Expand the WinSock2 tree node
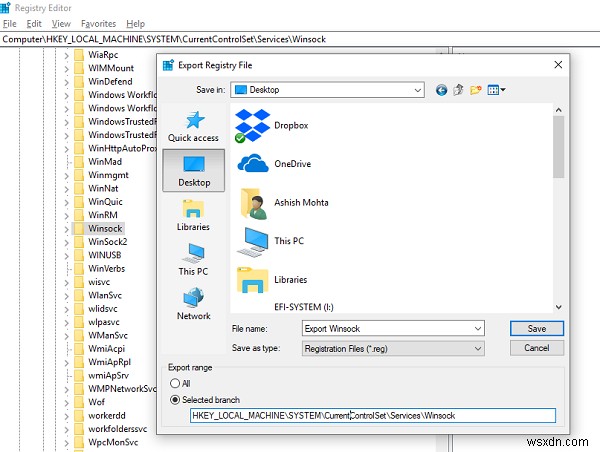This screenshot has width=600, height=452. (x=67, y=243)
